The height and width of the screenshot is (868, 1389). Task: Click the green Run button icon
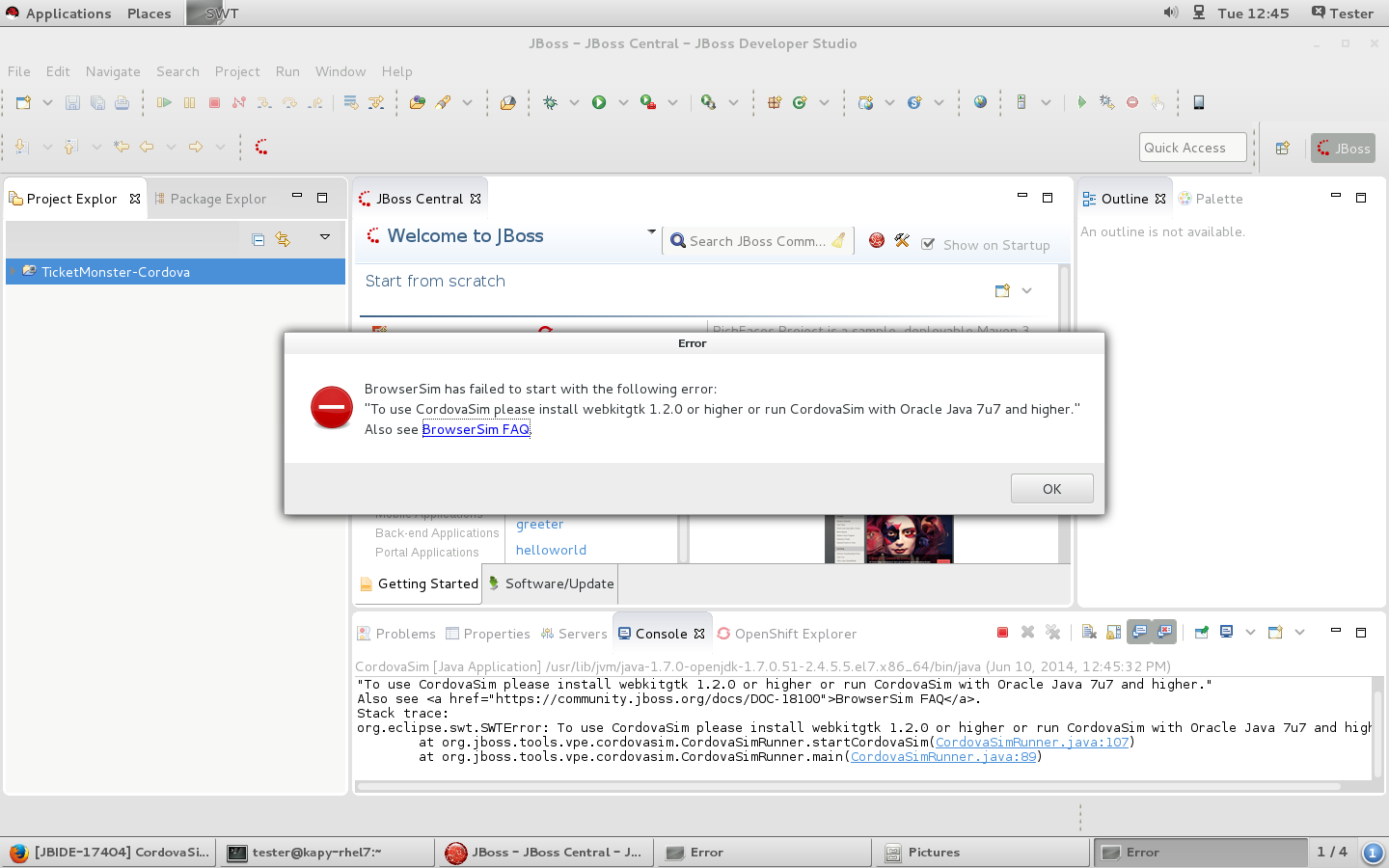tap(599, 102)
